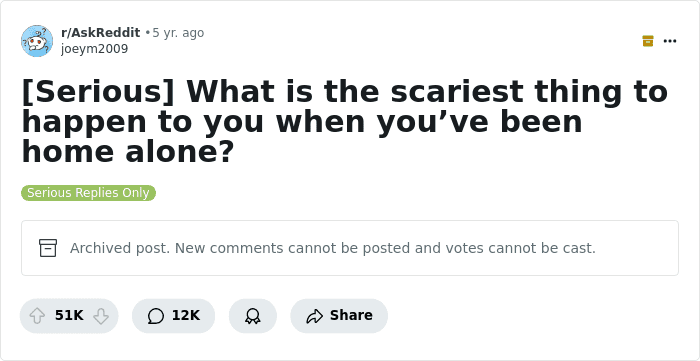Click the Share arrow icon

click(x=314, y=316)
